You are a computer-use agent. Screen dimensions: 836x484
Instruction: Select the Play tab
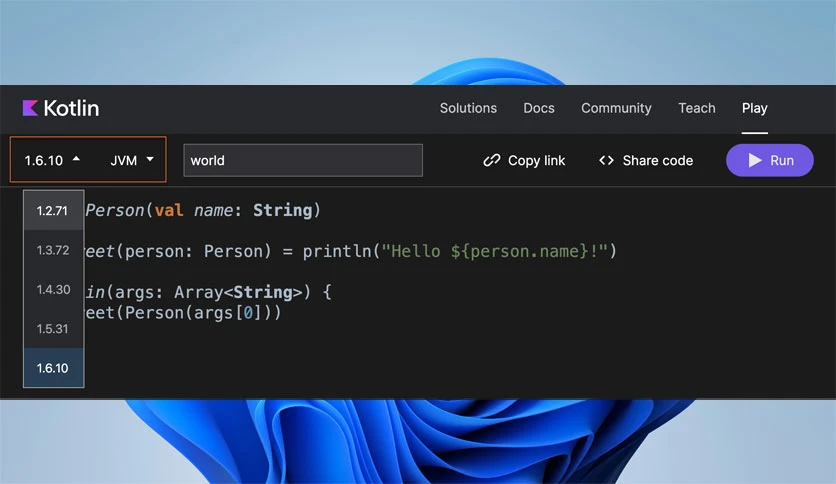[x=754, y=108]
